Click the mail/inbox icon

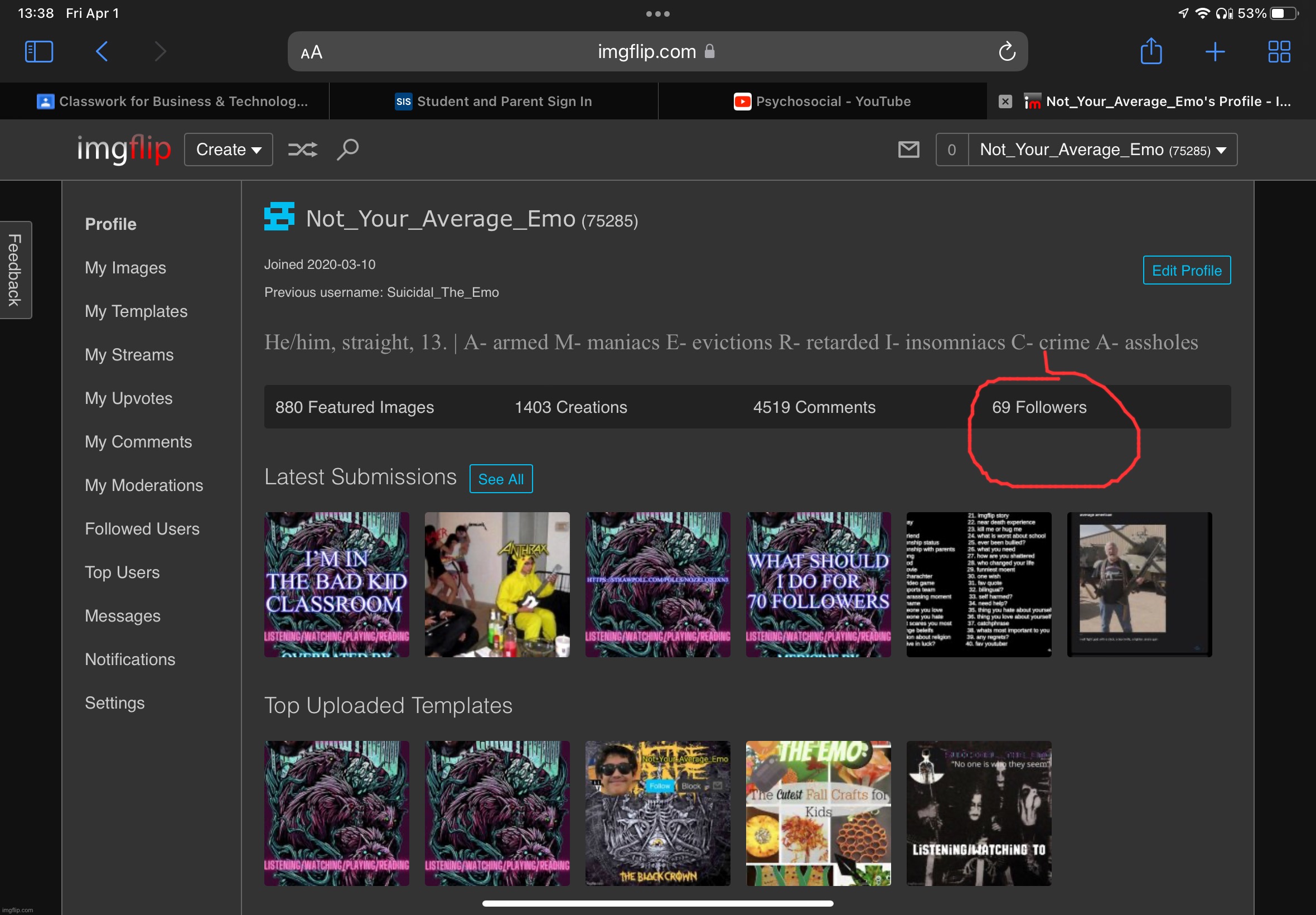908,150
